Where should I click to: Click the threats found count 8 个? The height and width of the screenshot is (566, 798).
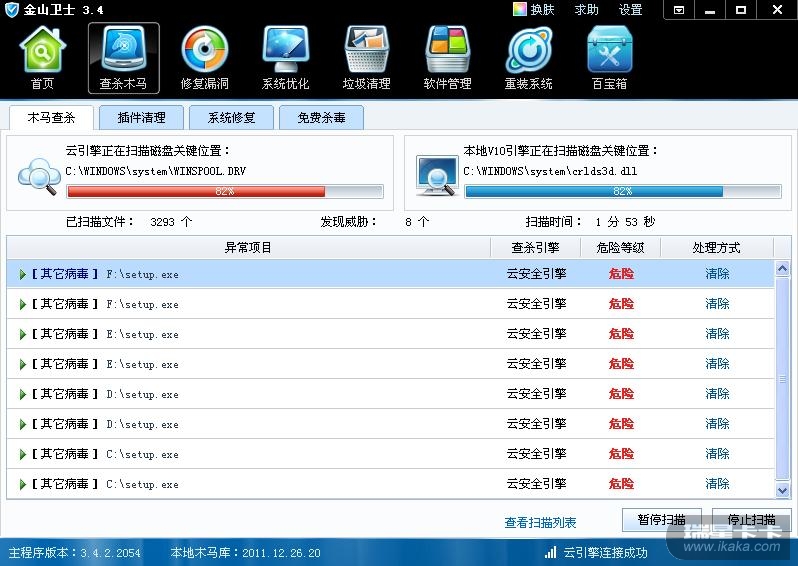coord(417,222)
